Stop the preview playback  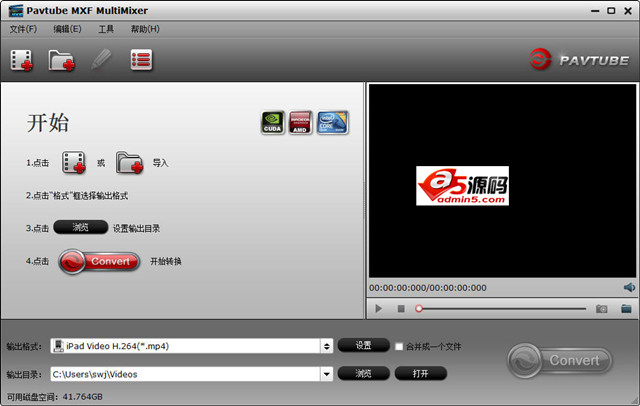401,309
